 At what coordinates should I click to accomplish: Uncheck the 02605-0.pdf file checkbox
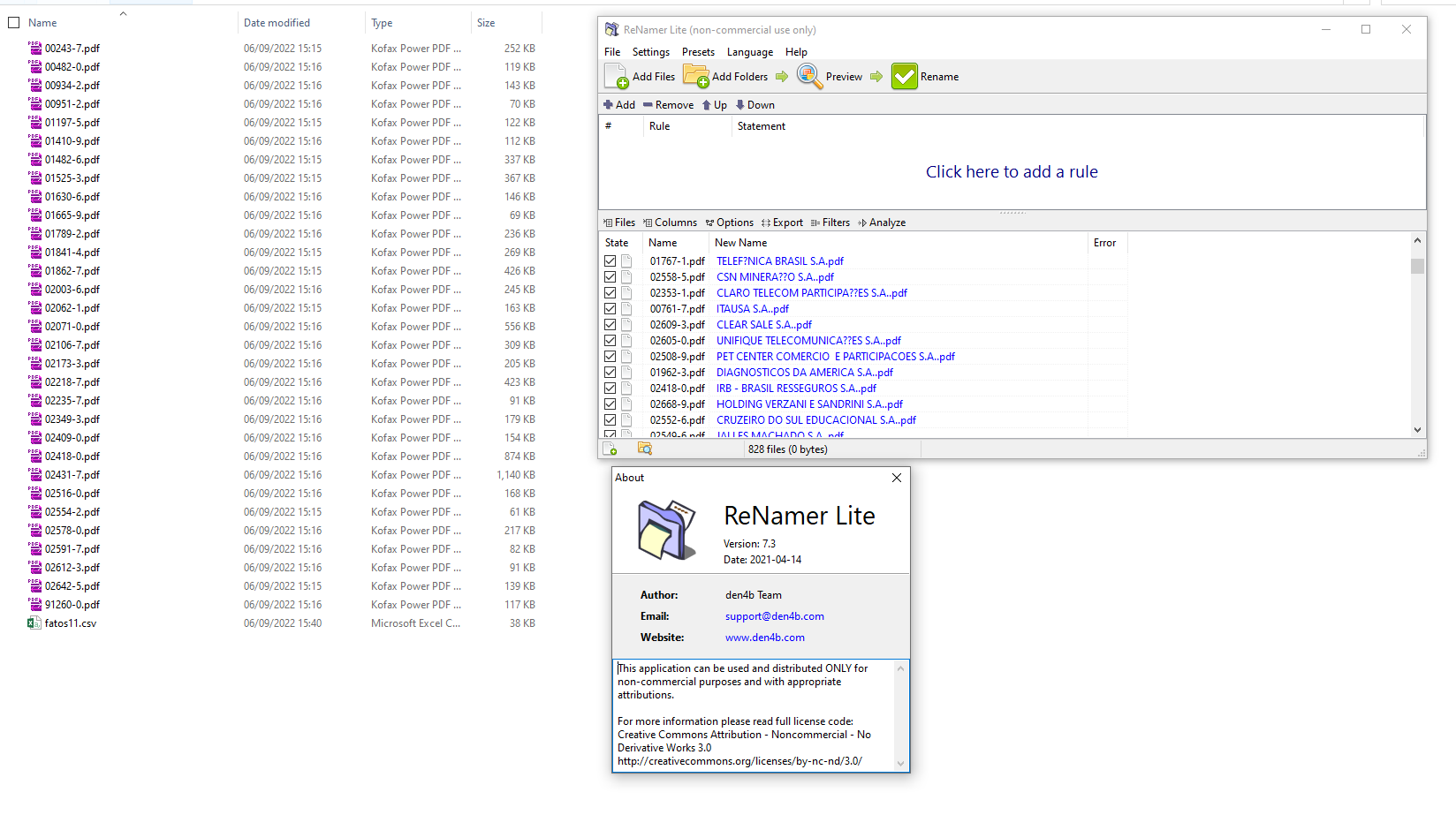pyautogui.click(x=610, y=341)
